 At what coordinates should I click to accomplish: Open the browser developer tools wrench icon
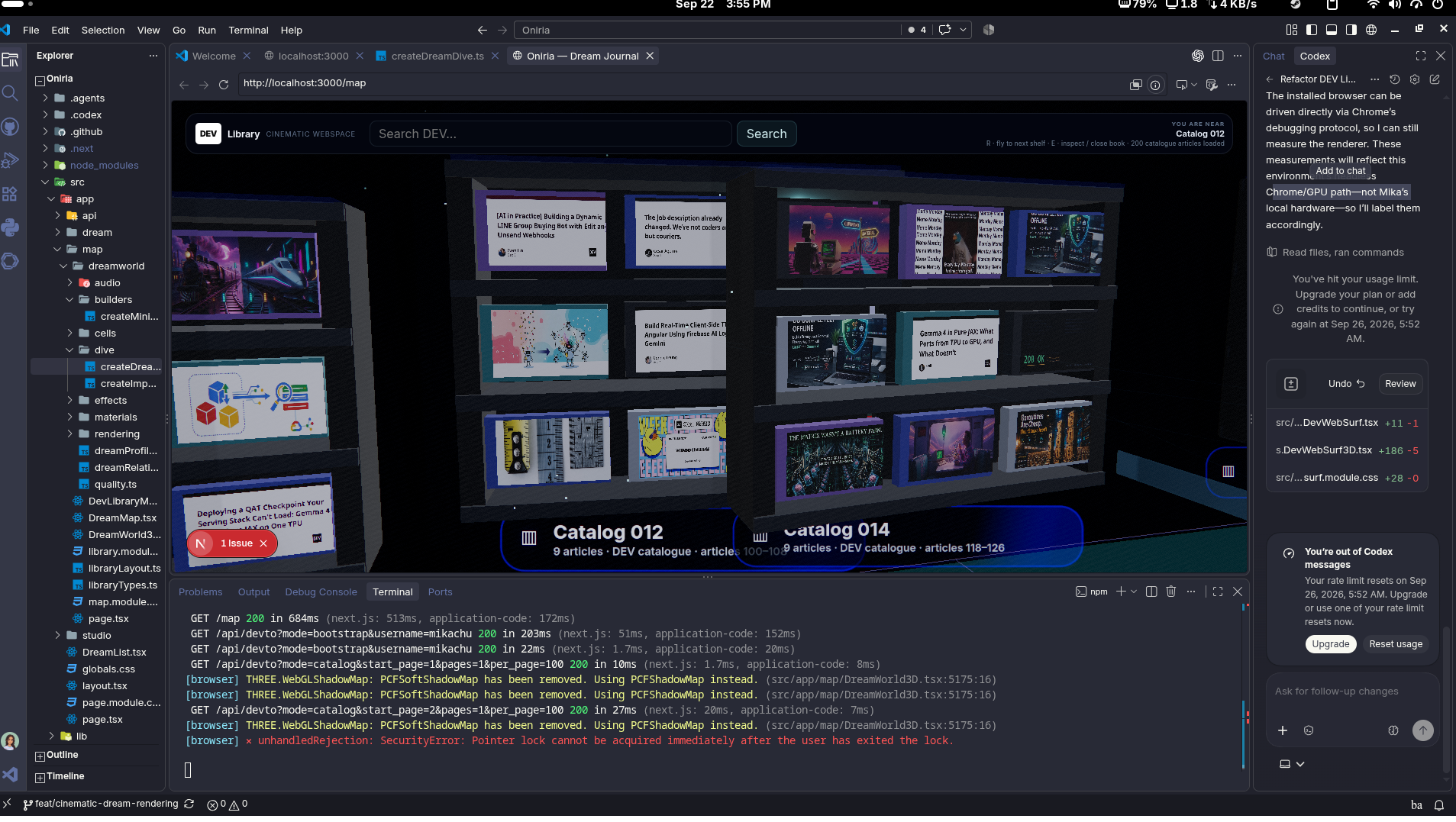tap(1212, 85)
